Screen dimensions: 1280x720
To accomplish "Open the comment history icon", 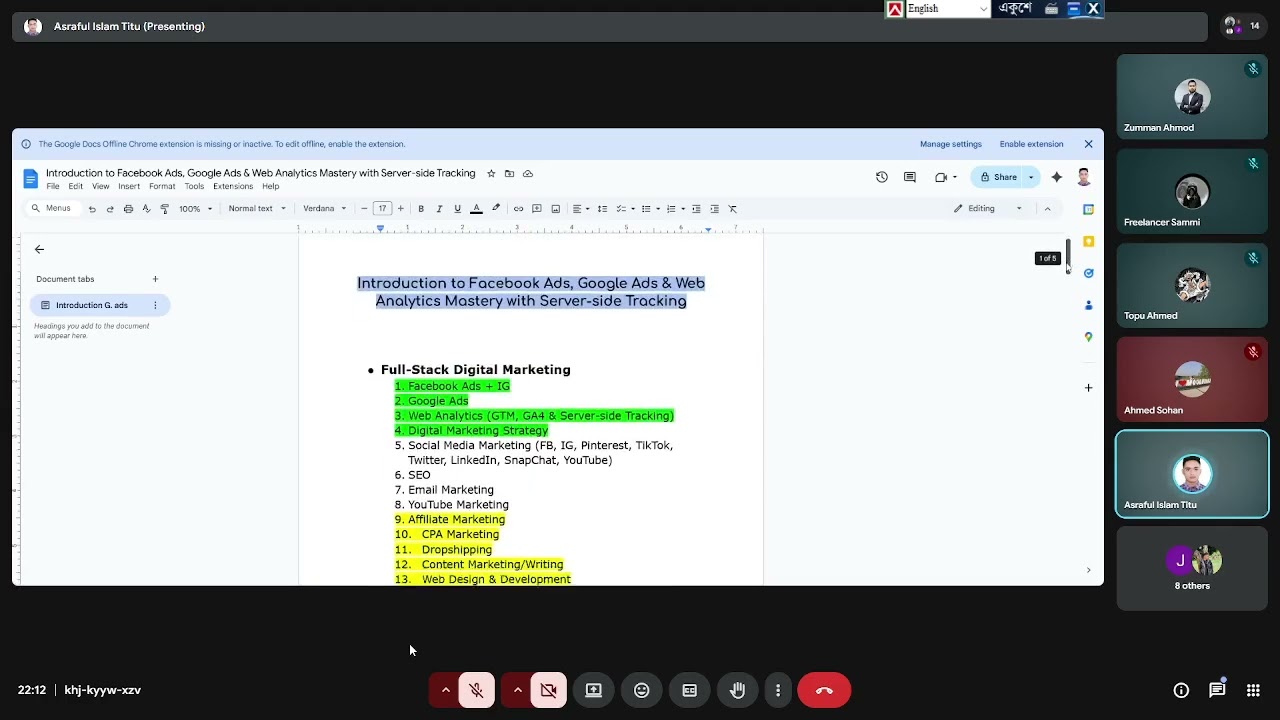I will point(910,177).
